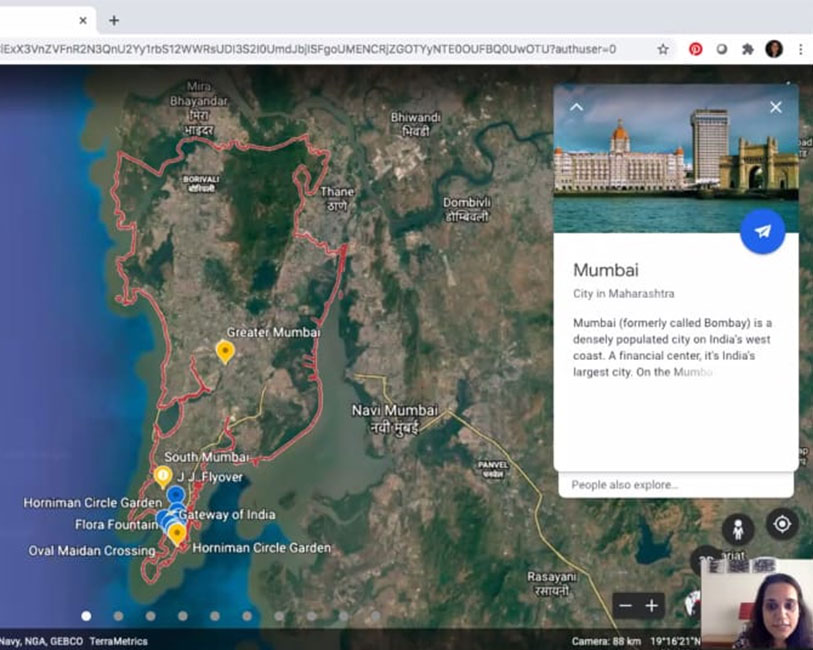Click the Greater Mumbai label

[x=273, y=332]
